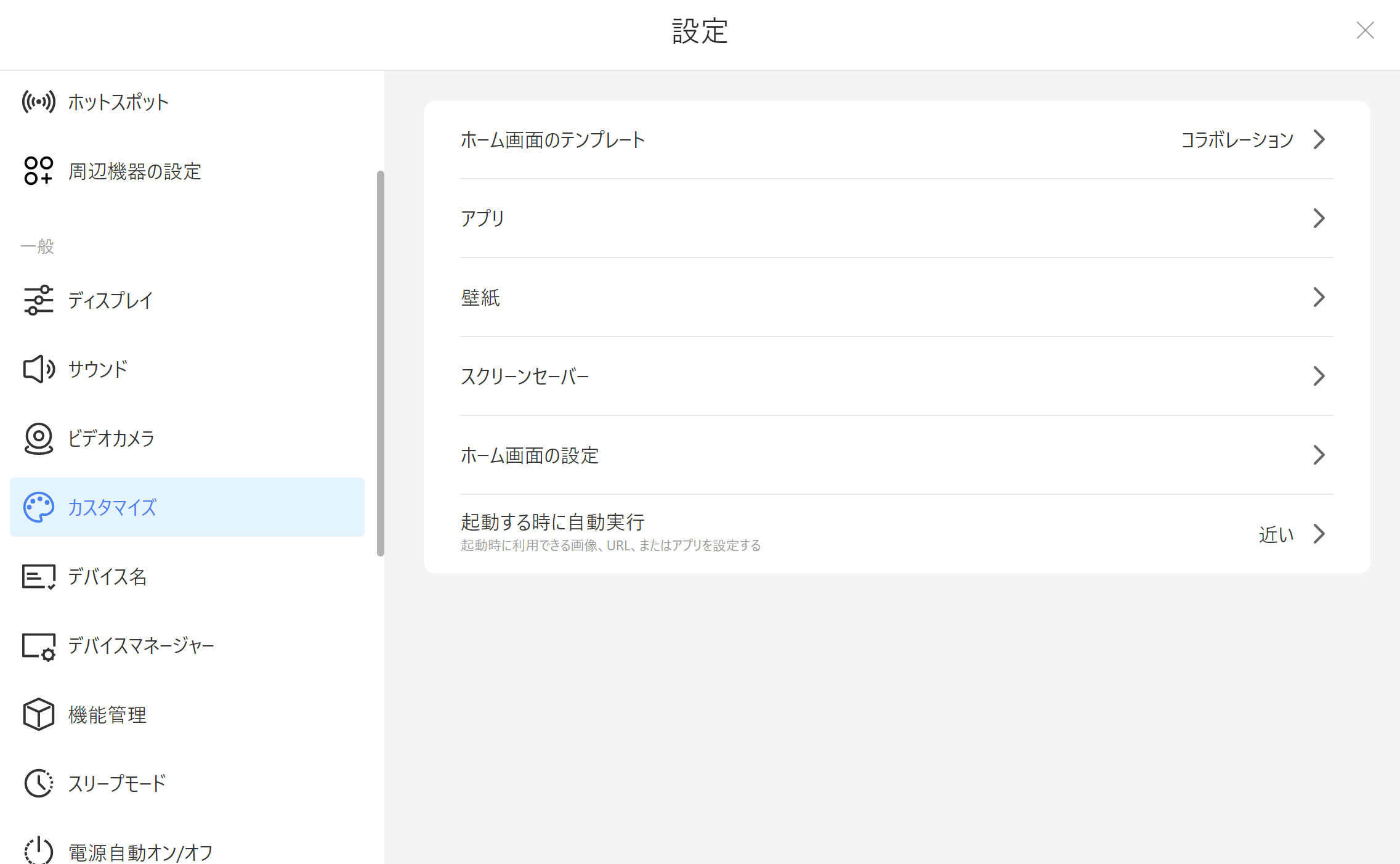
Task: Expand the Screensaver (スクリーンセーバー) row chevron
Action: 1319,376
